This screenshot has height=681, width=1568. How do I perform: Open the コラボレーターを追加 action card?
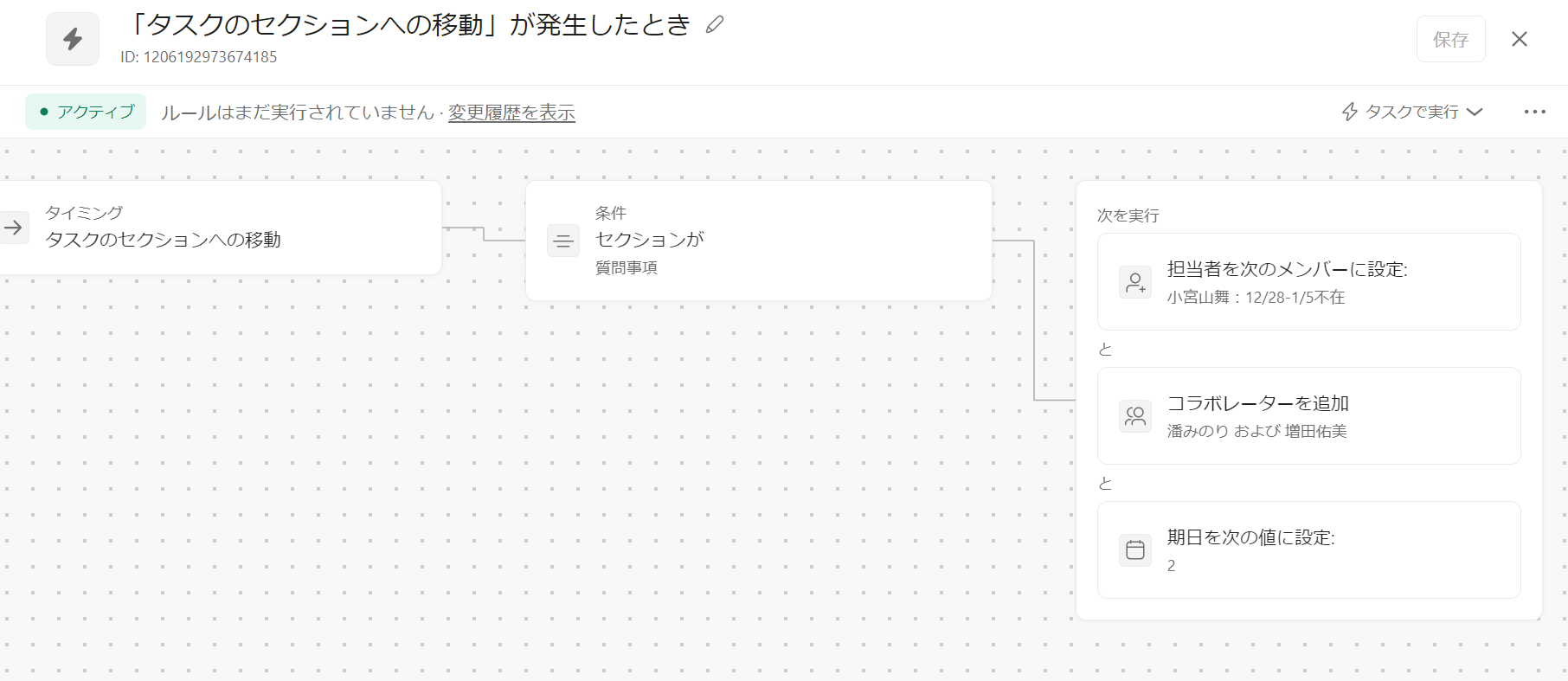pos(1308,416)
